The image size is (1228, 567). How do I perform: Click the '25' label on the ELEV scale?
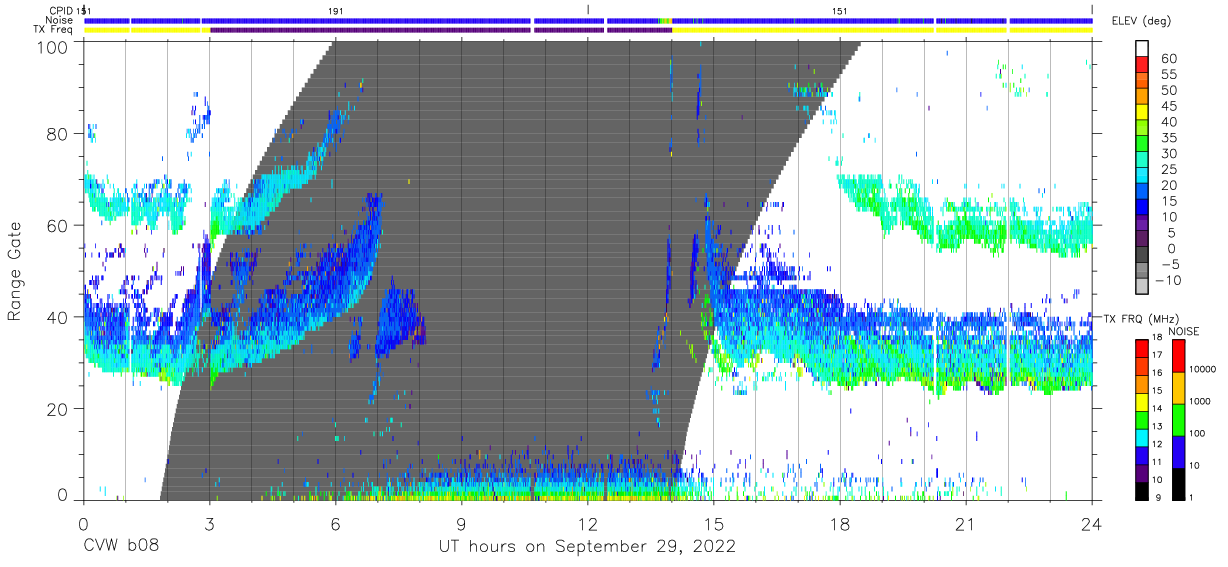coord(1167,169)
